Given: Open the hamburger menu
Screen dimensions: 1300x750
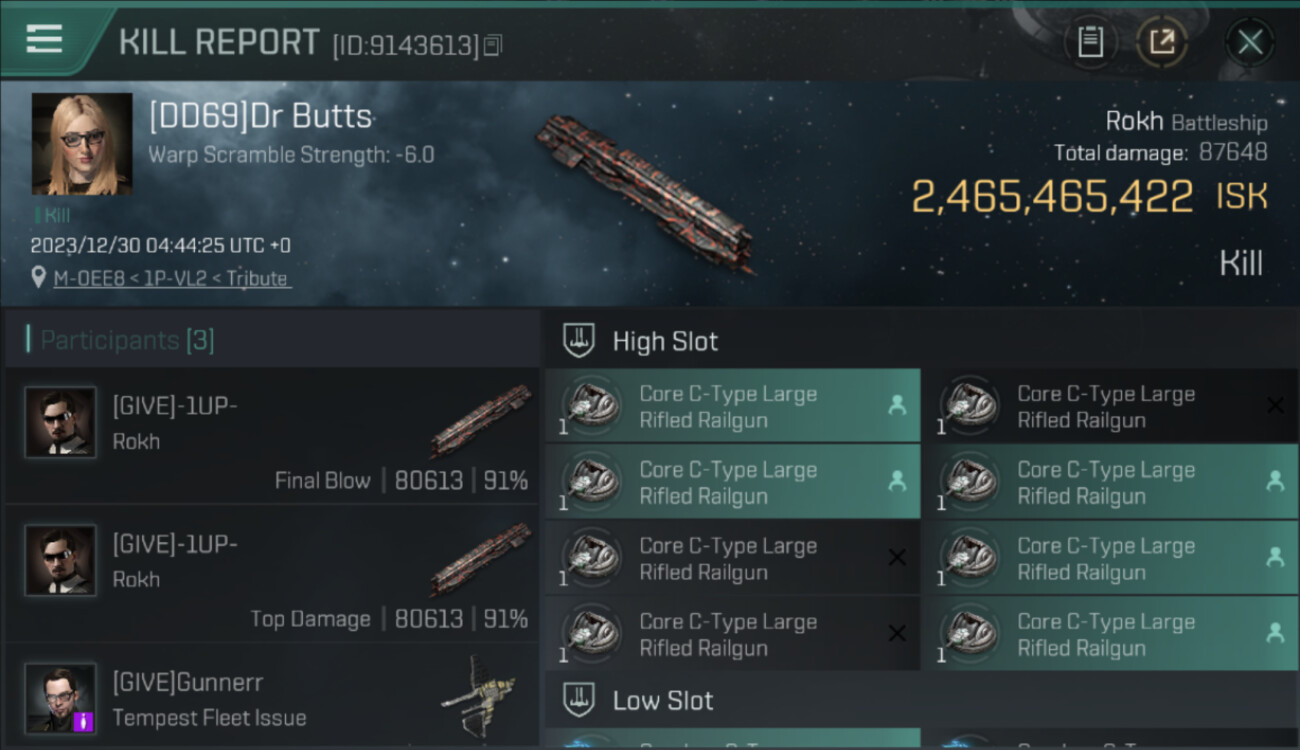Looking at the screenshot, I should [44, 40].
